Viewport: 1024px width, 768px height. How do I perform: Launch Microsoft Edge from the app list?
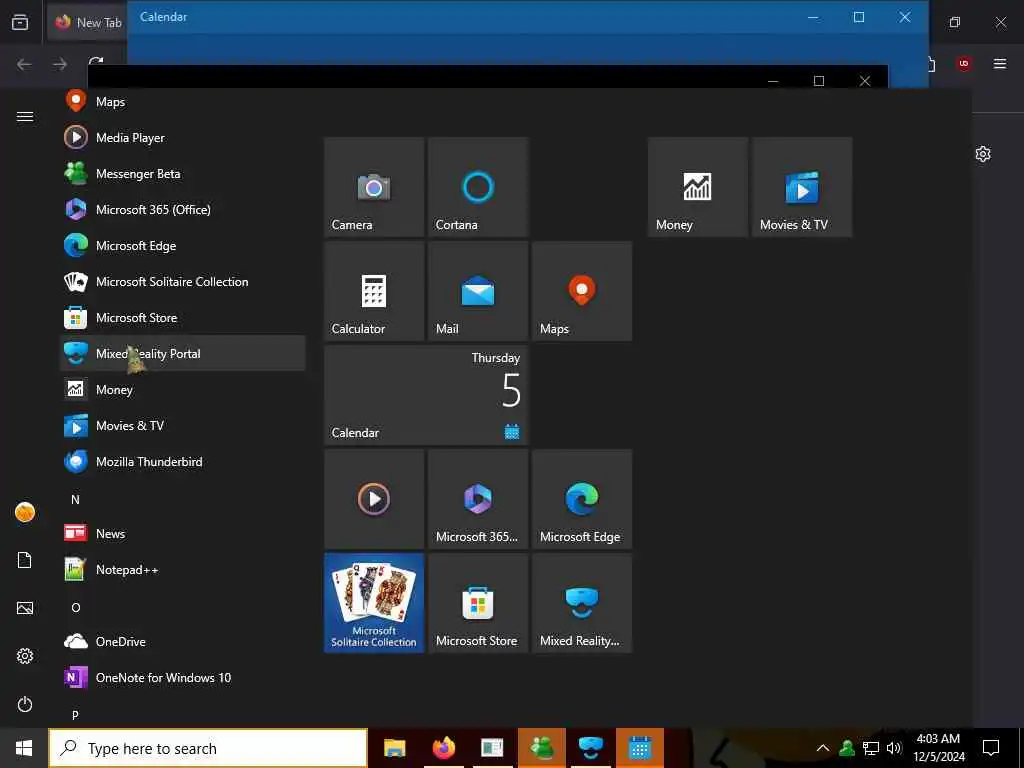click(183, 246)
